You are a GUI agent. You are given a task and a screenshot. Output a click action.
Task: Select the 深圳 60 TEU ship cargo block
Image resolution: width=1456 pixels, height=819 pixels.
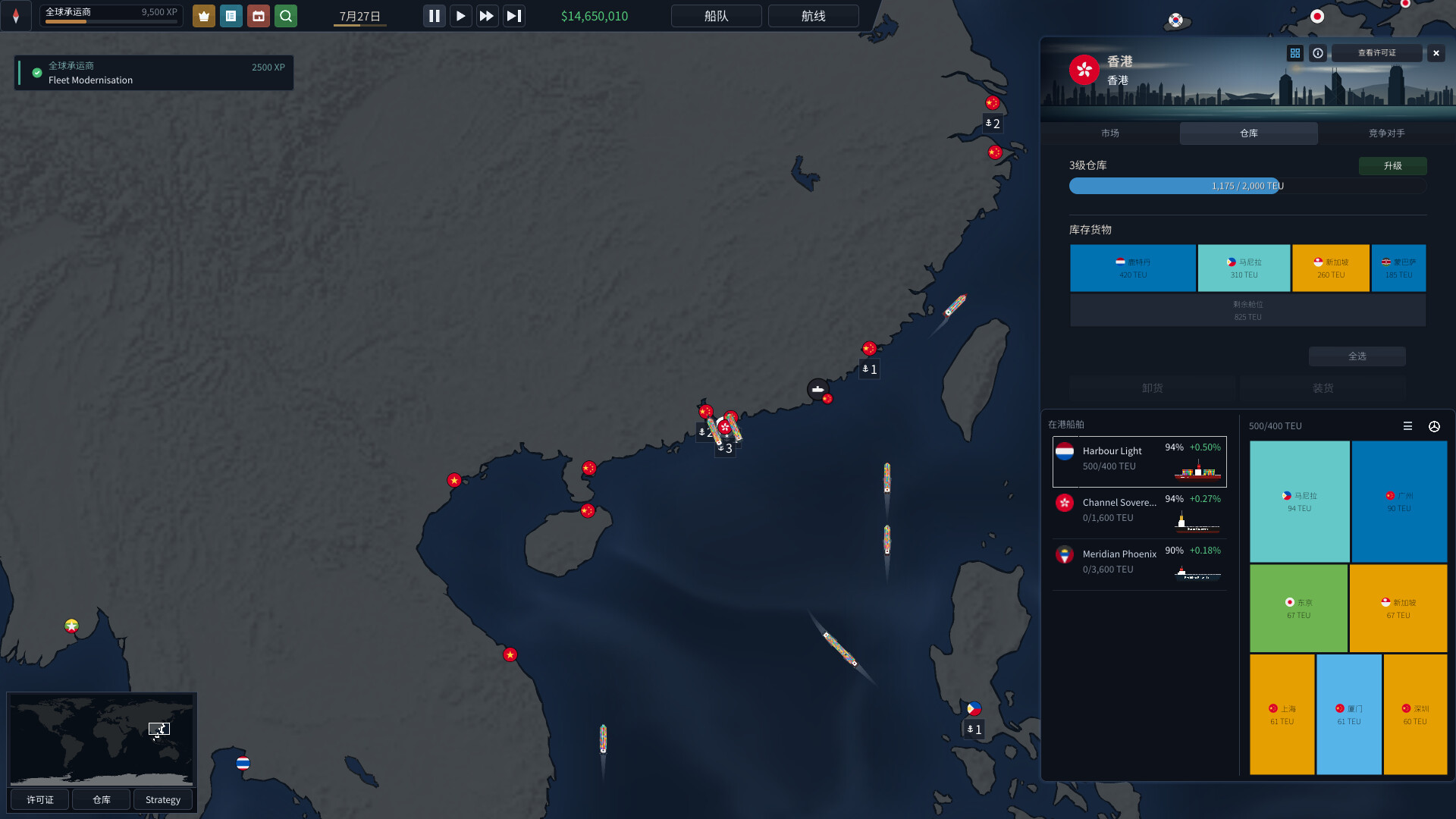1415,714
